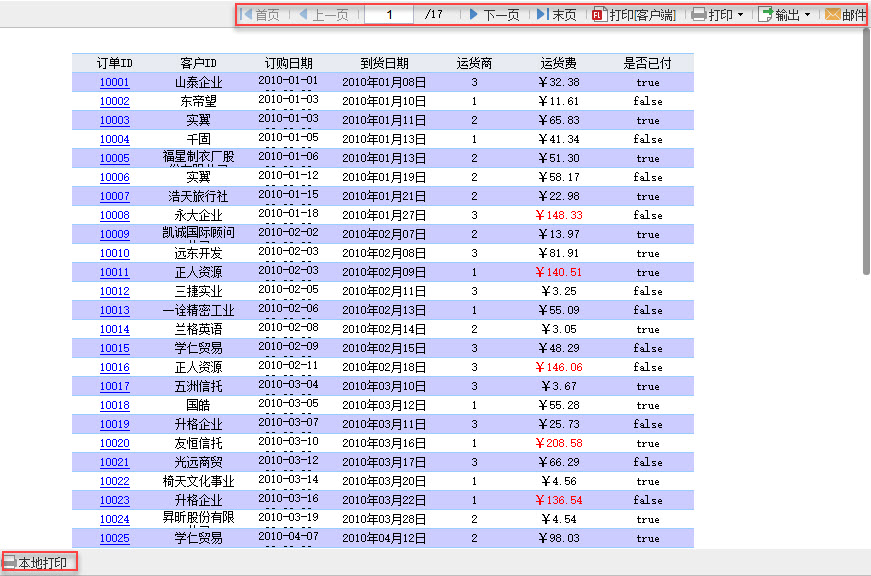Select the red freight value ¥136.54
871x576 pixels.
pos(559,500)
